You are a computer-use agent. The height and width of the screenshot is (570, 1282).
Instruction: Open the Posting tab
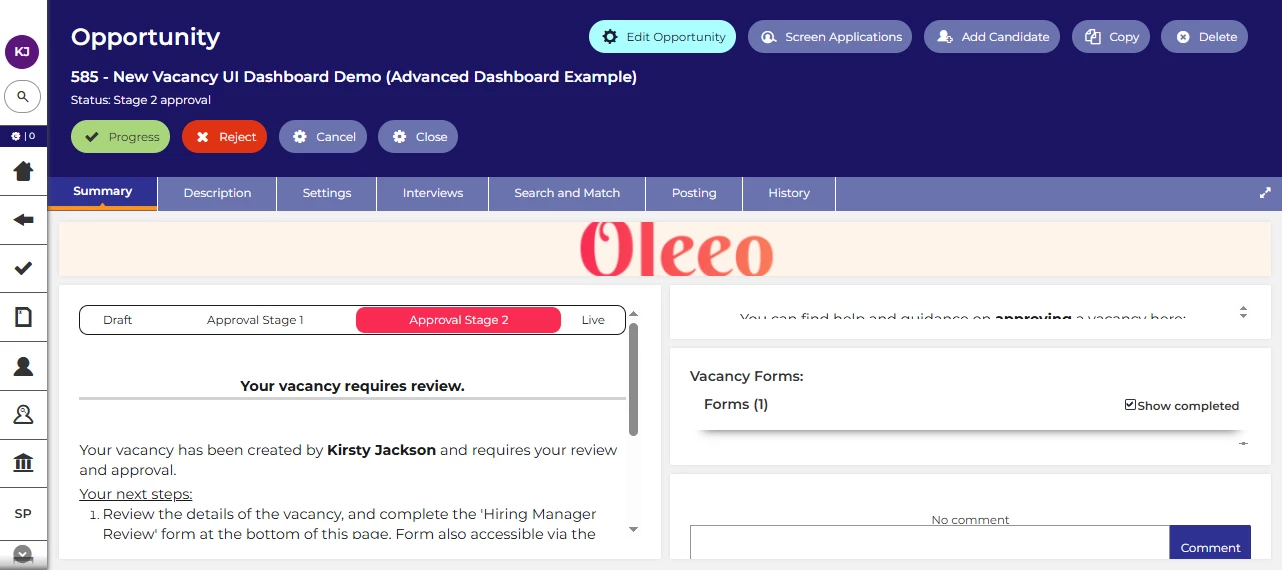click(694, 193)
